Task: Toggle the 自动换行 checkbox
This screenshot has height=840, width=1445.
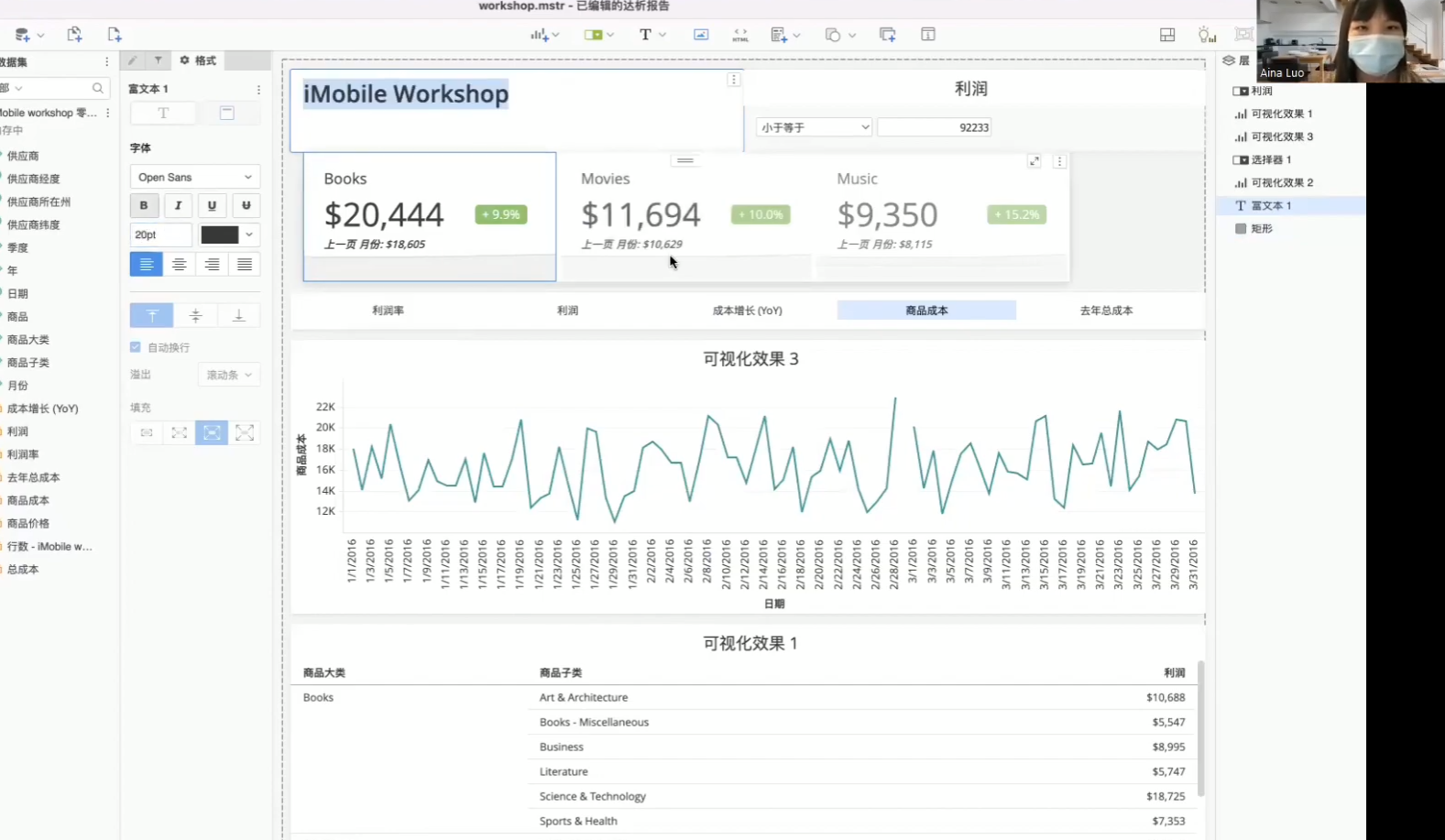Action: coord(136,347)
